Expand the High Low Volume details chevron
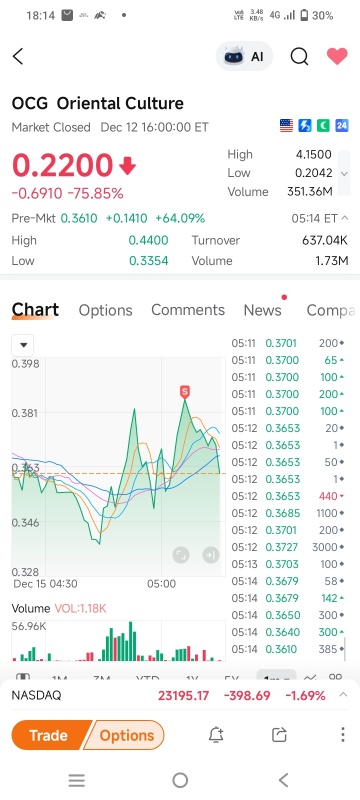The image size is (360, 800). [x=345, y=173]
